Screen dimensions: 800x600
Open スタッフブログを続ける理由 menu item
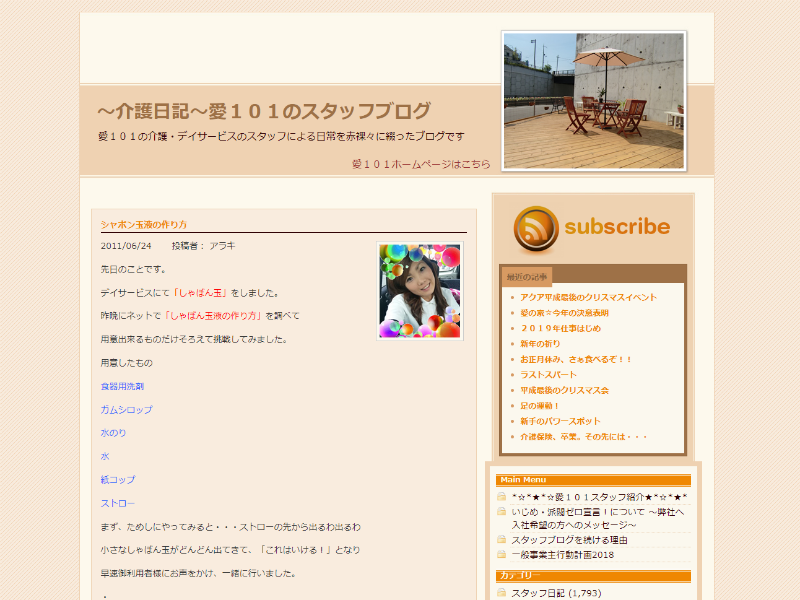point(569,540)
